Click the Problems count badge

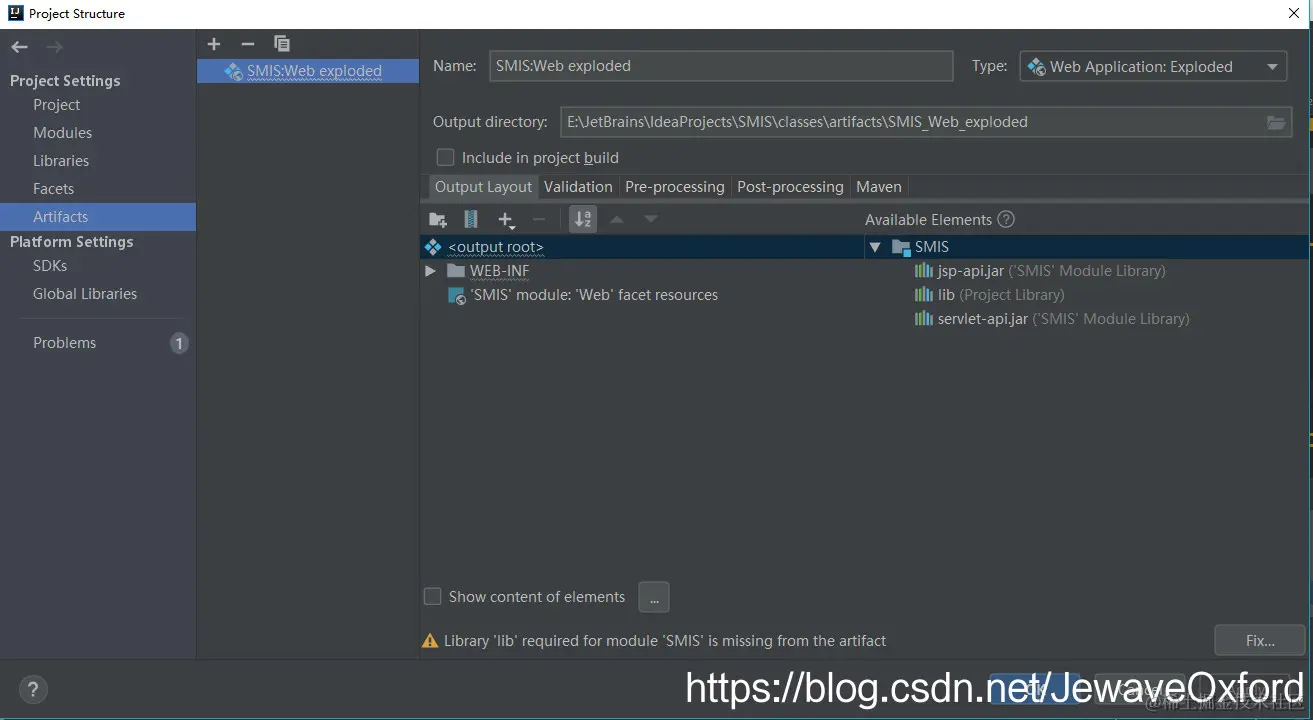click(x=179, y=343)
